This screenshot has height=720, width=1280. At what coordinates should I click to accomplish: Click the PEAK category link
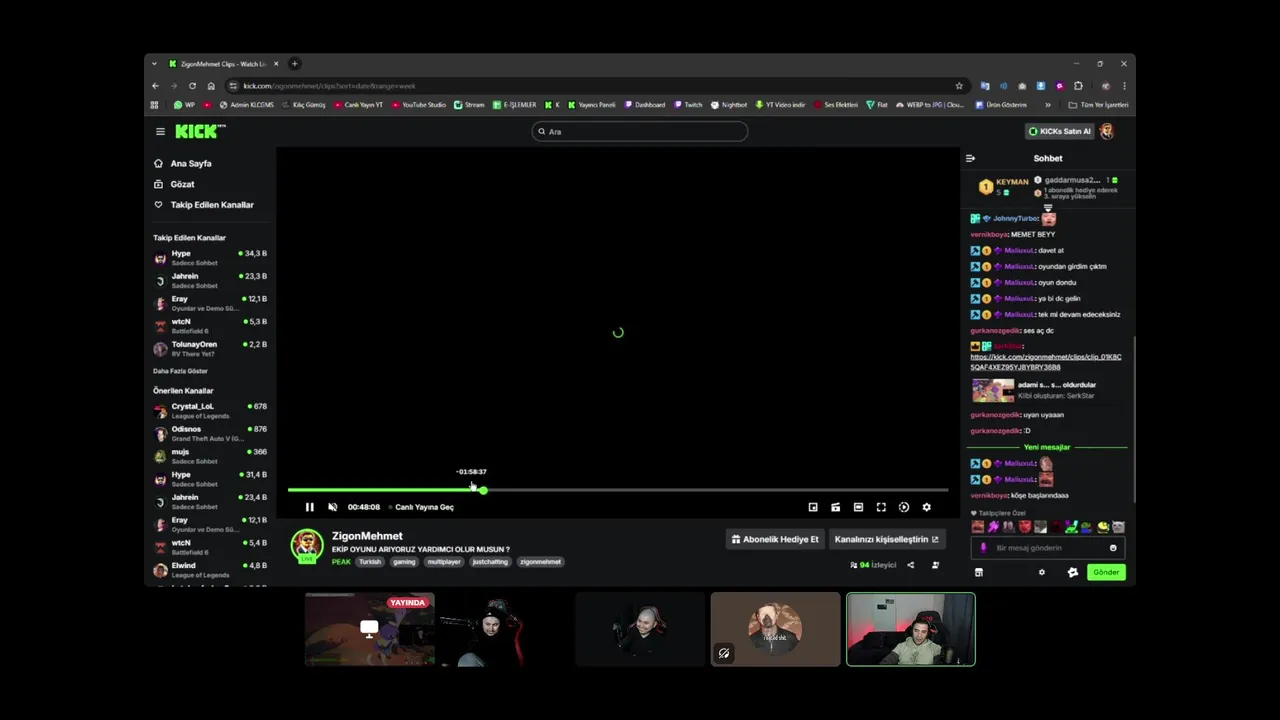(341, 562)
